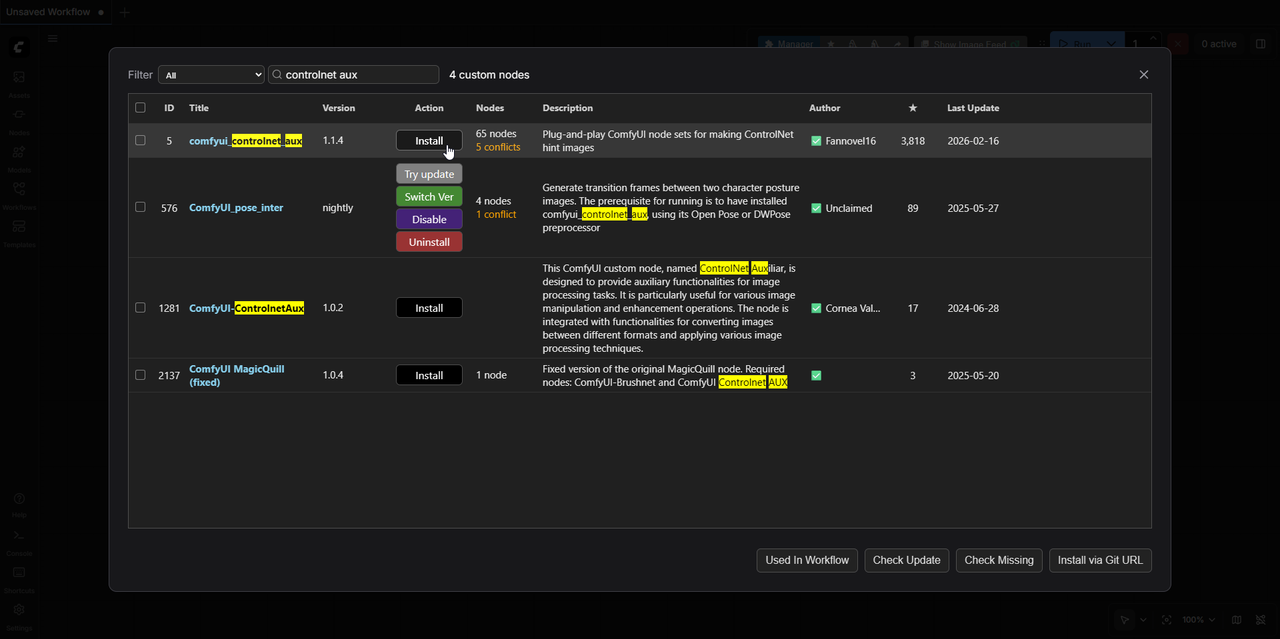
Task: Sort the table by Nodes column
Action: pos(490,108)
